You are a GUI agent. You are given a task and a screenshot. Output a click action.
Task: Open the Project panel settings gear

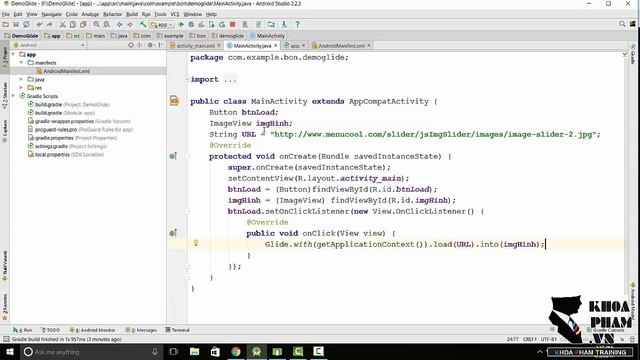151,45
